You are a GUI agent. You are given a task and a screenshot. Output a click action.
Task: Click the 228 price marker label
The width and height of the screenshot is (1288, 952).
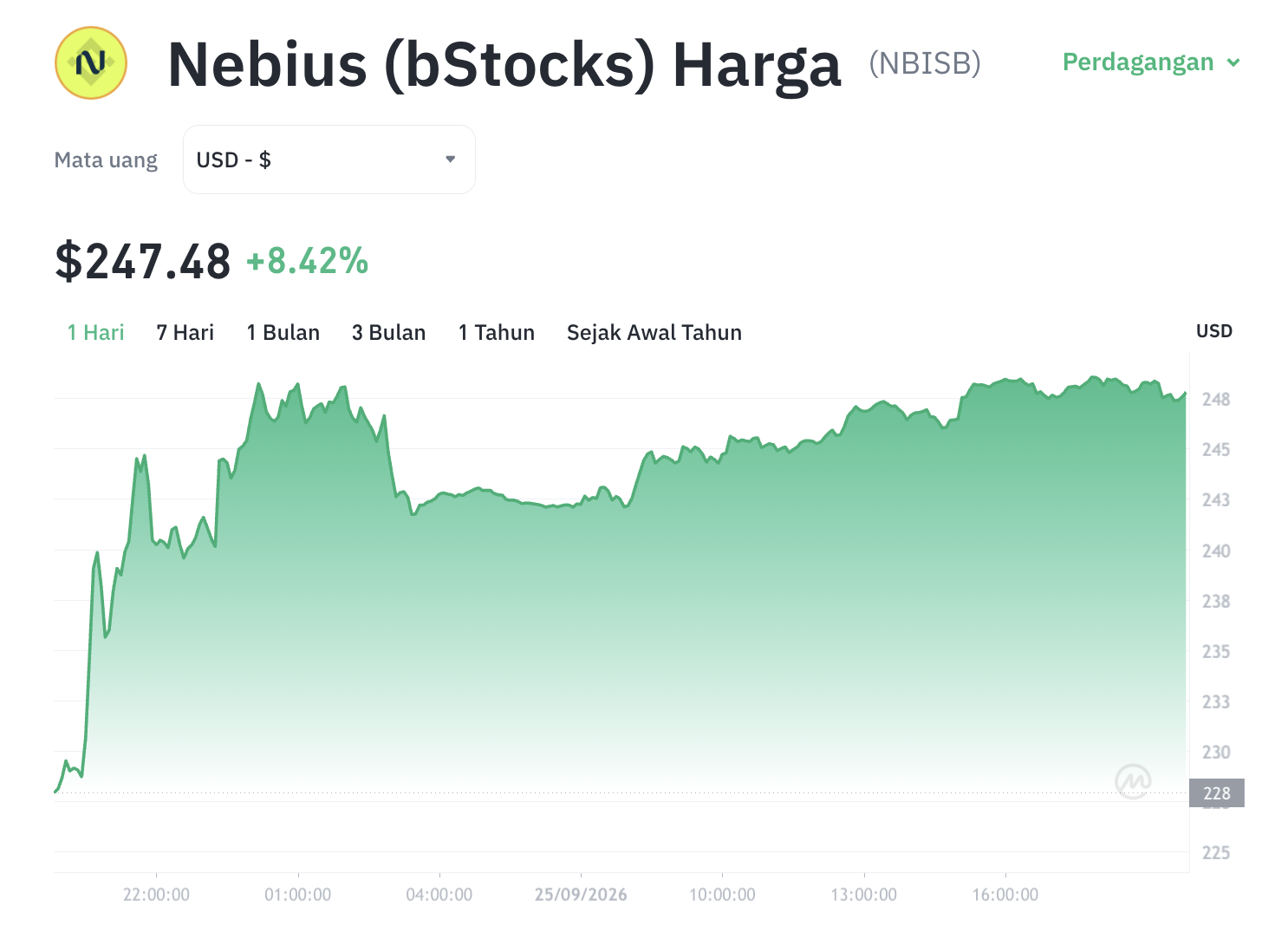click(1217, 793)
